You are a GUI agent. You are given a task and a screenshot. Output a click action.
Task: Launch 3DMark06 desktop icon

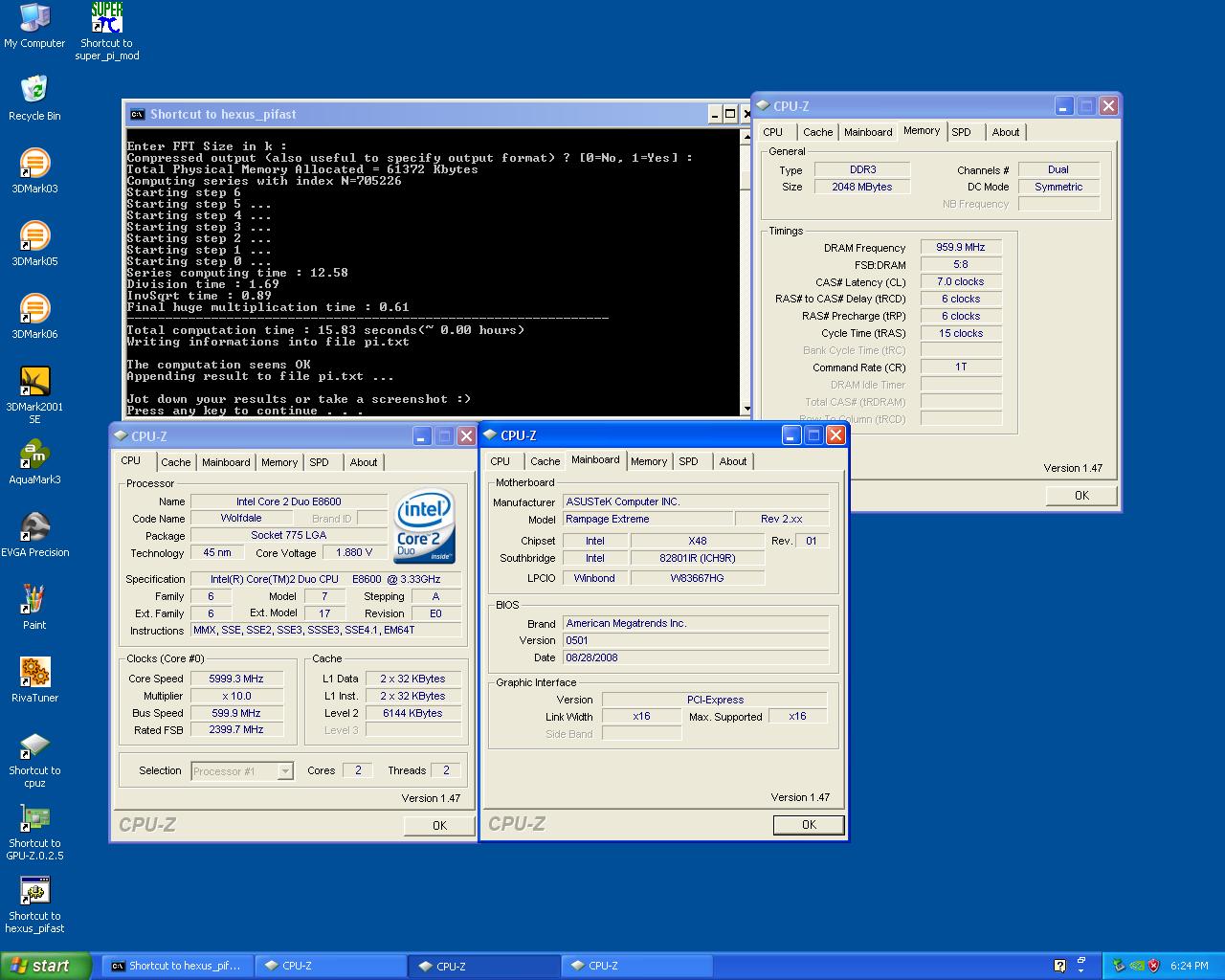pos(34,317)
